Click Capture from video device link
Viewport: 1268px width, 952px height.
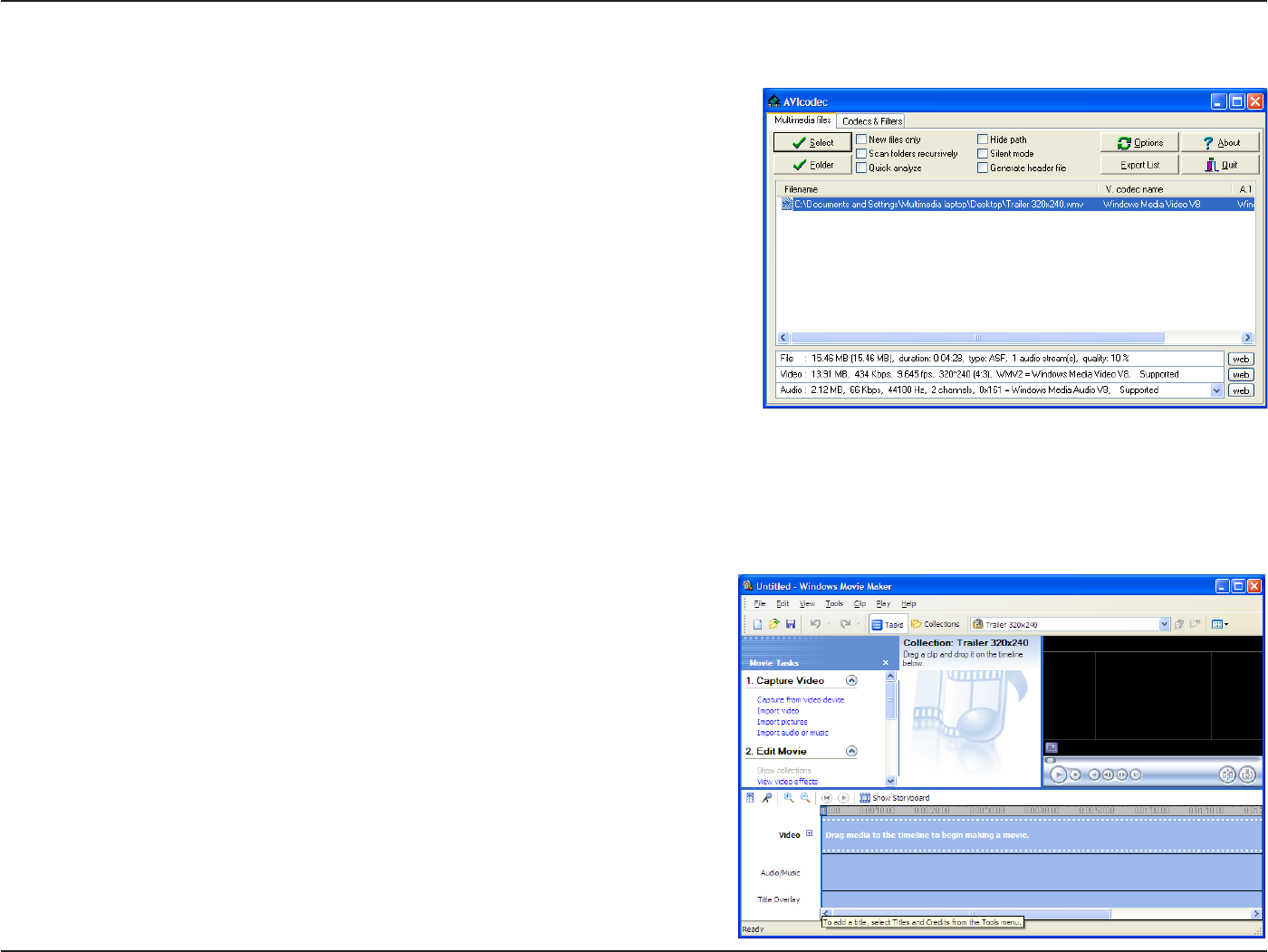click(801, 700)
